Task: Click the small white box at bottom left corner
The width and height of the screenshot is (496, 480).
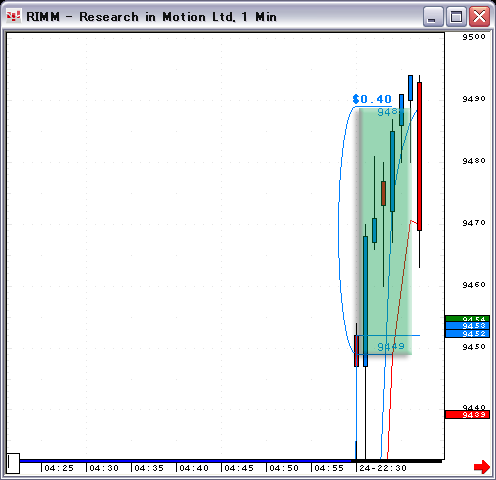Action: point(13,463)
